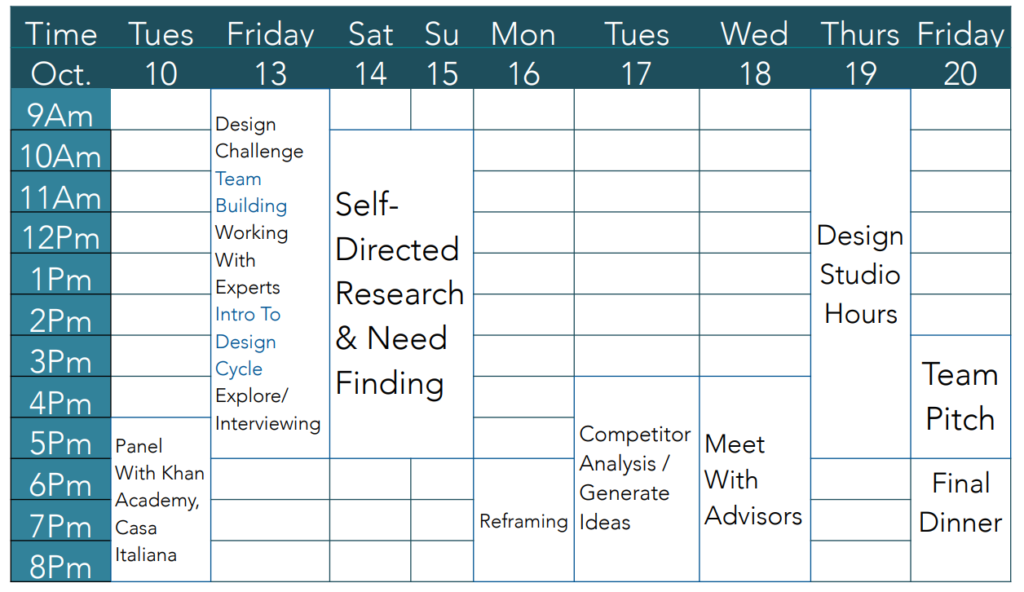Click the Thurs 19 column header
The height and width of the screenshot is (592, 1024).
[860, 54]
